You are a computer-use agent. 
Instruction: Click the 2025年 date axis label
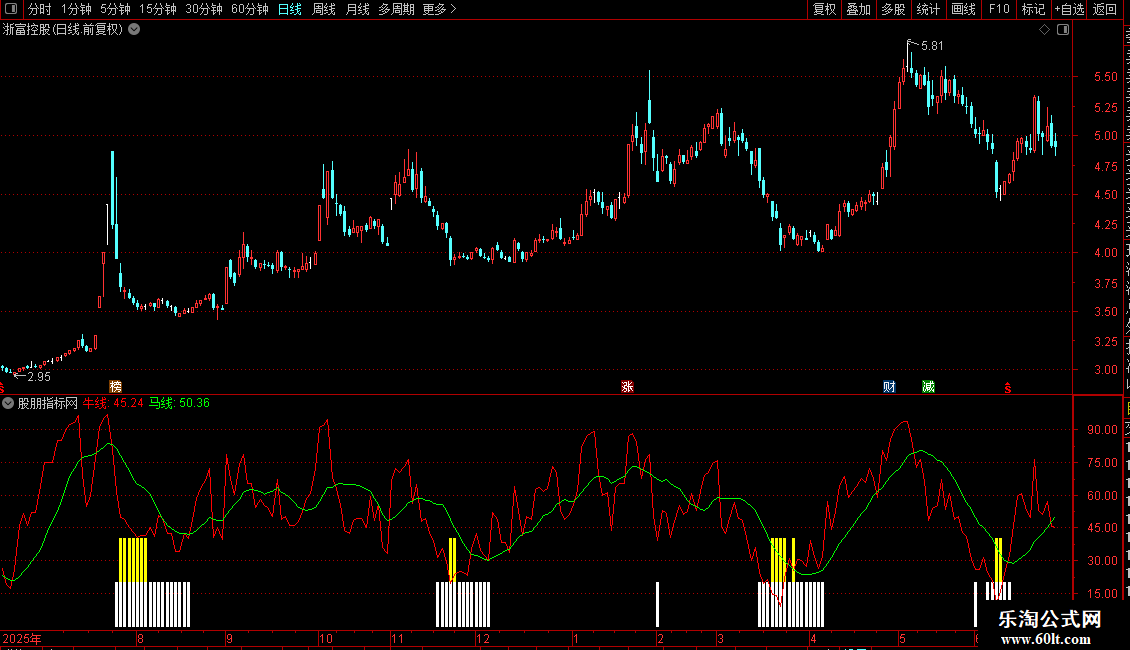point(22,639)
